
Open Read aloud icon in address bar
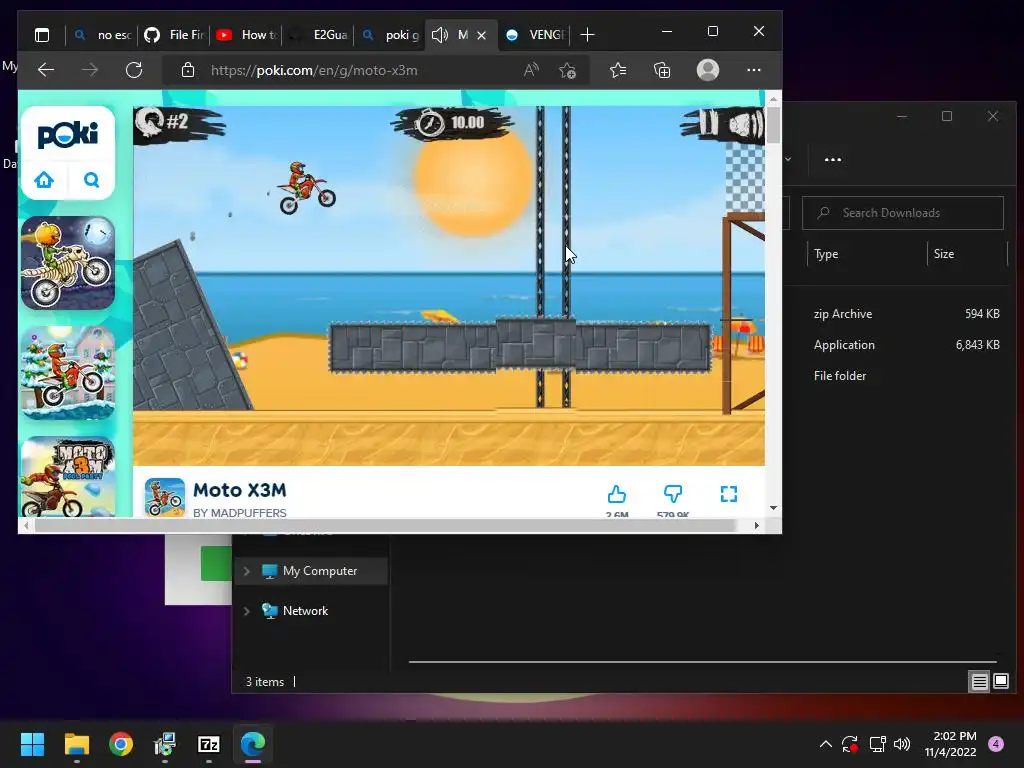coord(531,70)
